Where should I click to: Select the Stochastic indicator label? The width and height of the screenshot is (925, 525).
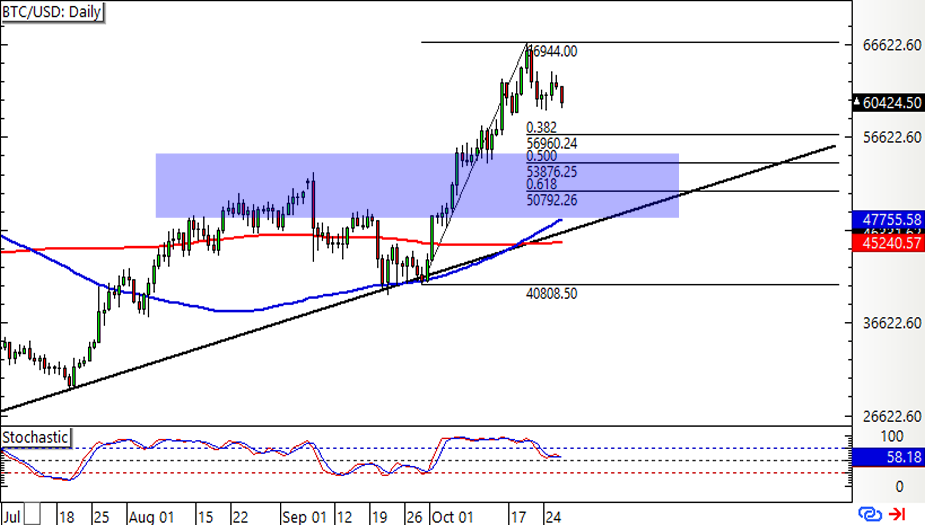(x=35, y=437)
